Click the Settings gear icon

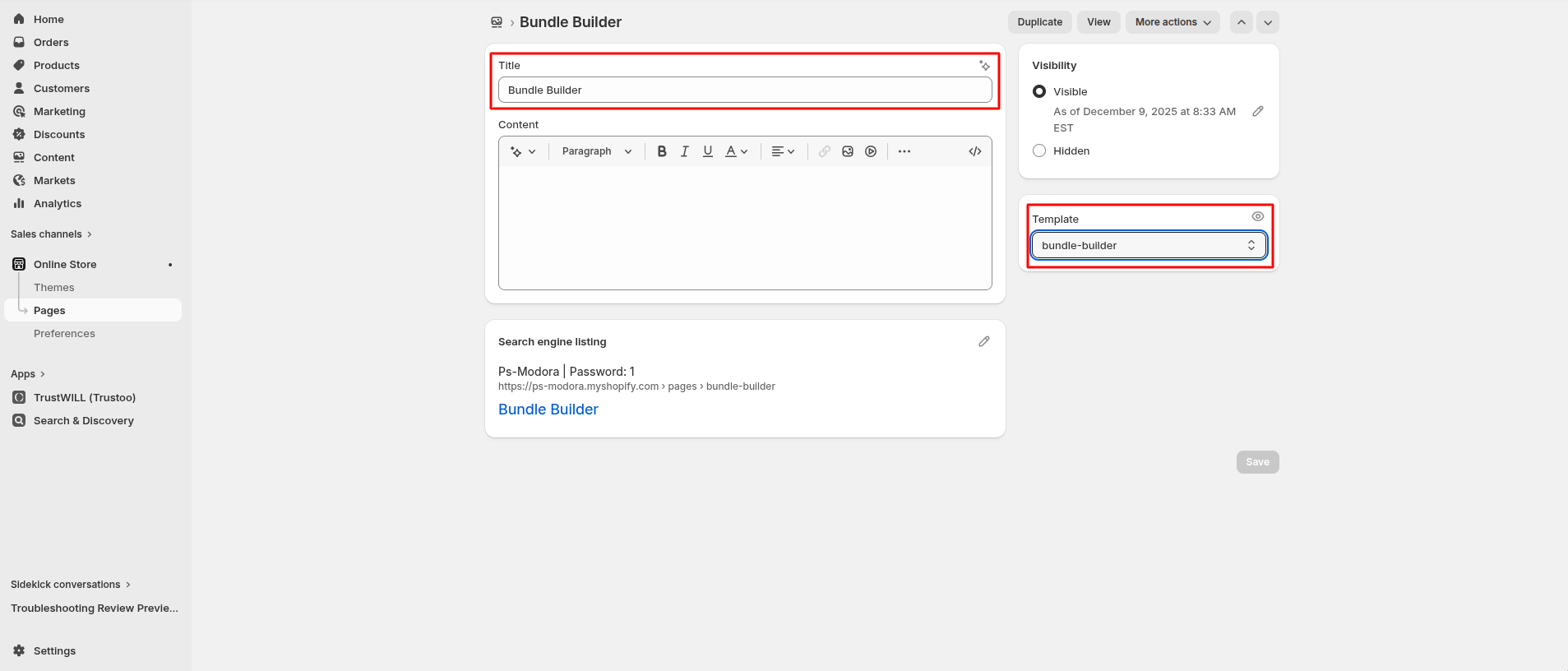pos(19,650)
